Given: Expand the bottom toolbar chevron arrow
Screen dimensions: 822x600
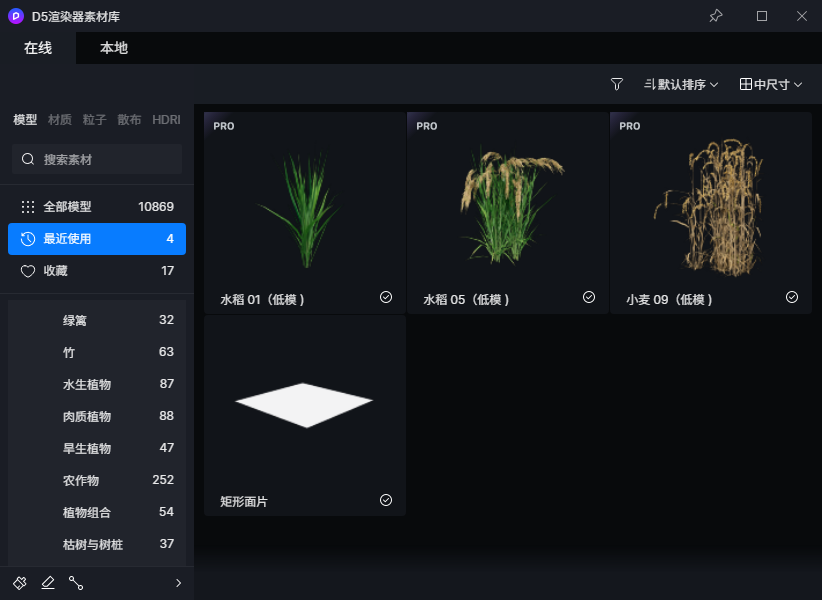Looking at the screenshot, I should point(178,583).
